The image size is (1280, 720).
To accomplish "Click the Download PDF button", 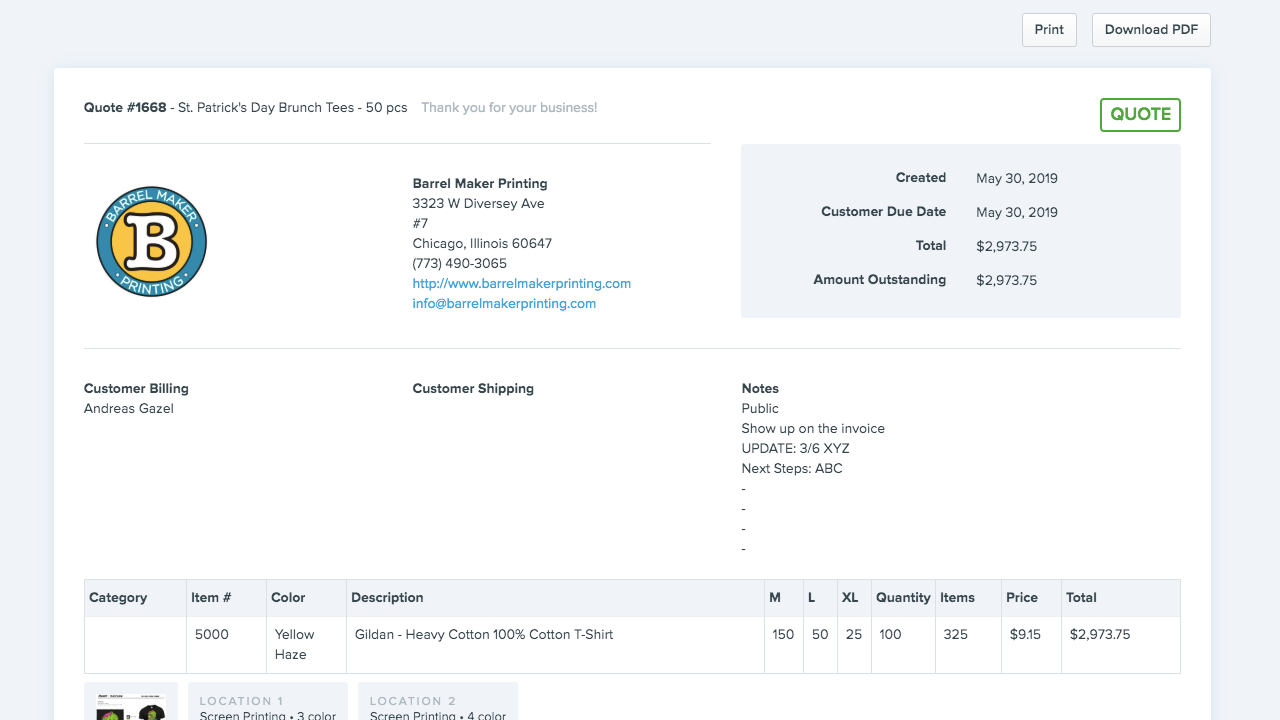I will pos(1150,29).
